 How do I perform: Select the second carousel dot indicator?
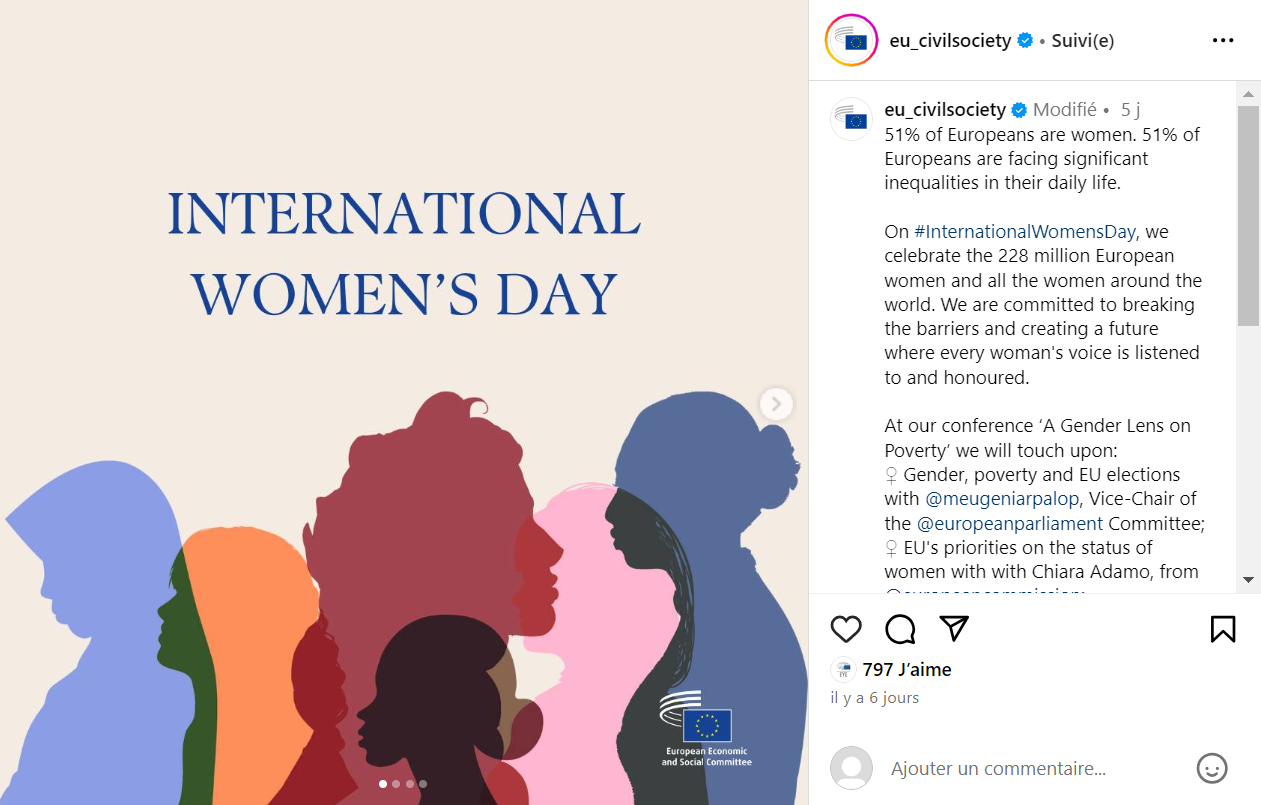click(x=396, y=784)
